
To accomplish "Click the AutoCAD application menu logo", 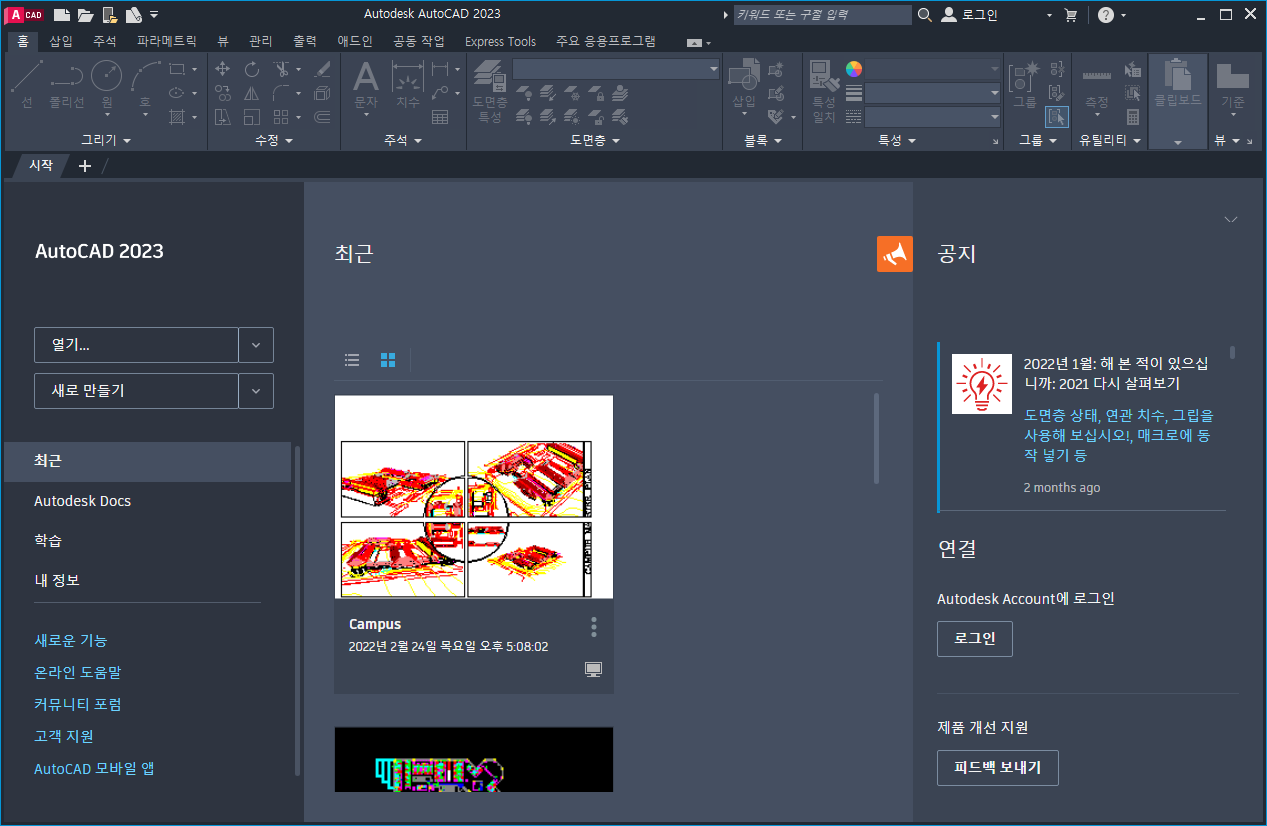I will coord(25,14).
